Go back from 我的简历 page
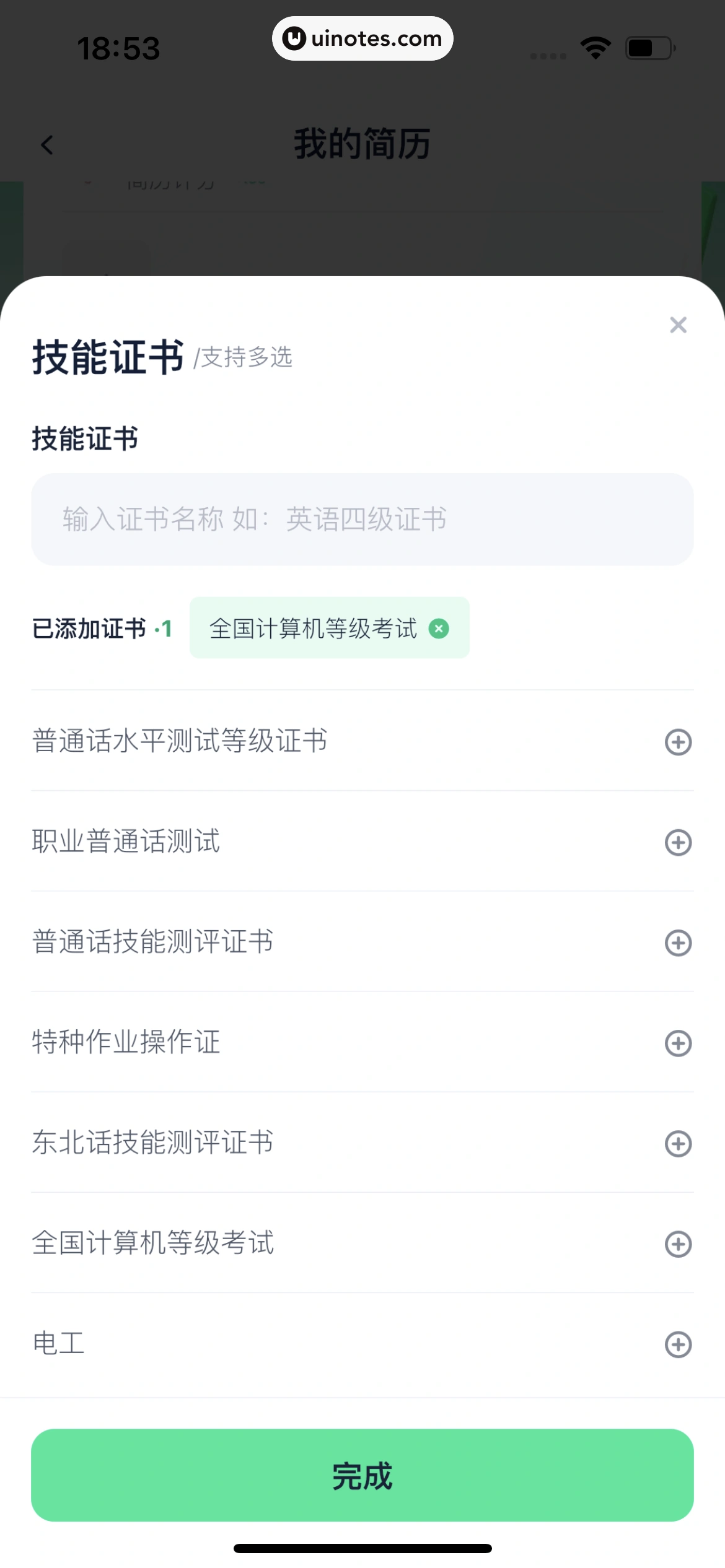The image size is (725, 1568). click(47, 145)
